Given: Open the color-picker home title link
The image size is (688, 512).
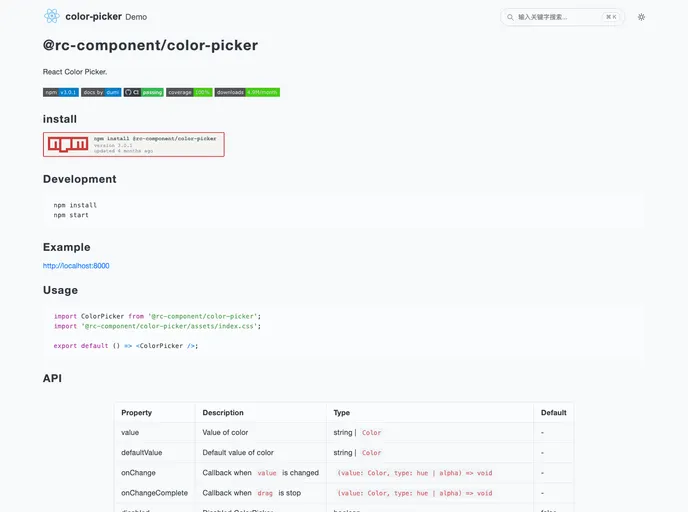Looking at the screenshot, I should click(x=93, y=17).
